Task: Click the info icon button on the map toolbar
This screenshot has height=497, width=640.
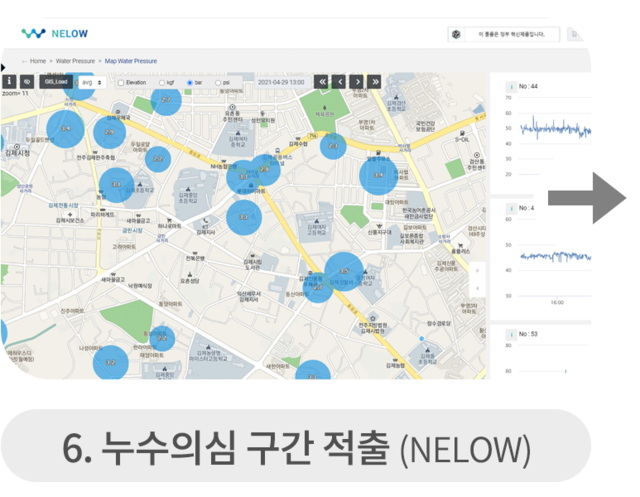Action: (9, 82)
